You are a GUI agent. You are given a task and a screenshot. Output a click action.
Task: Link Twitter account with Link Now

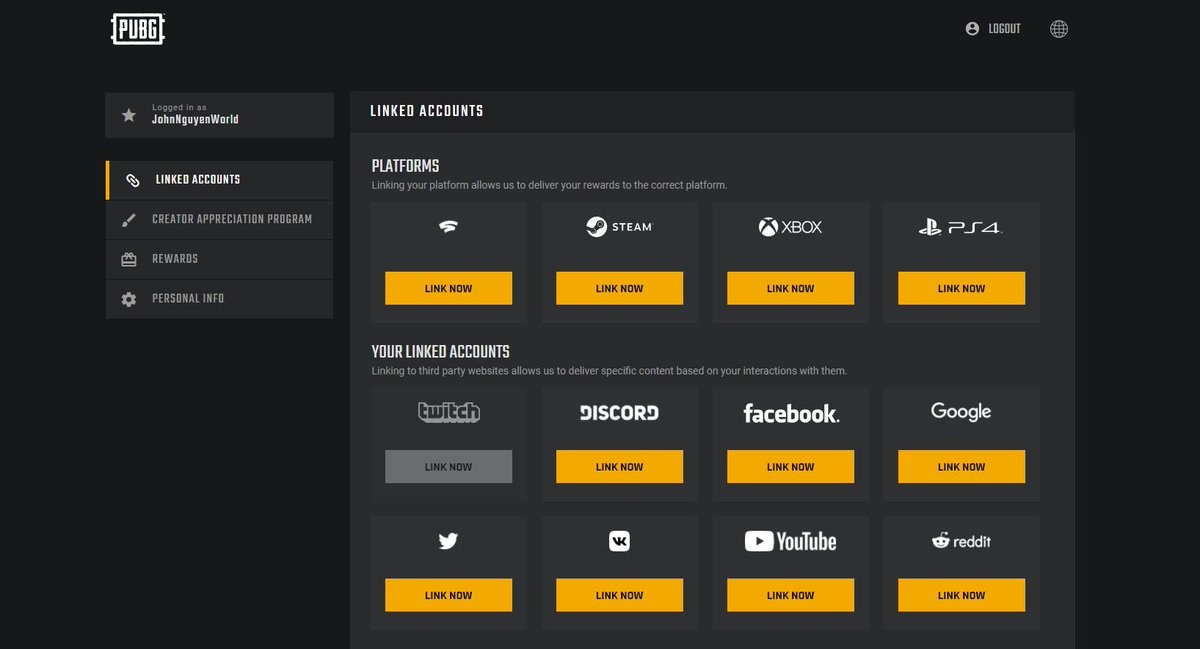point(448,595)
